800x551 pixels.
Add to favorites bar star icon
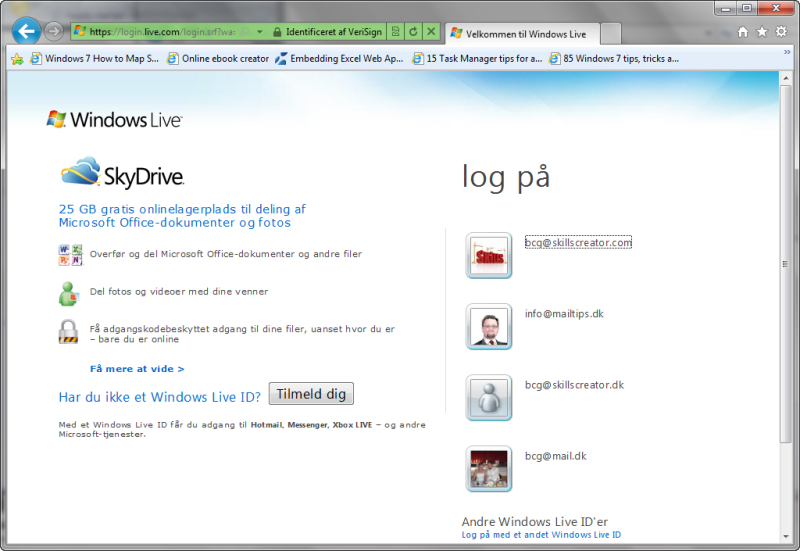[x=17, y=59]
